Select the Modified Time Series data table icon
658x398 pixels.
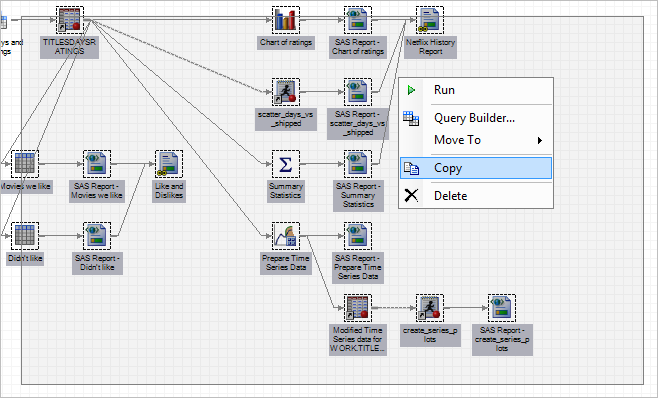pos(358,308)
